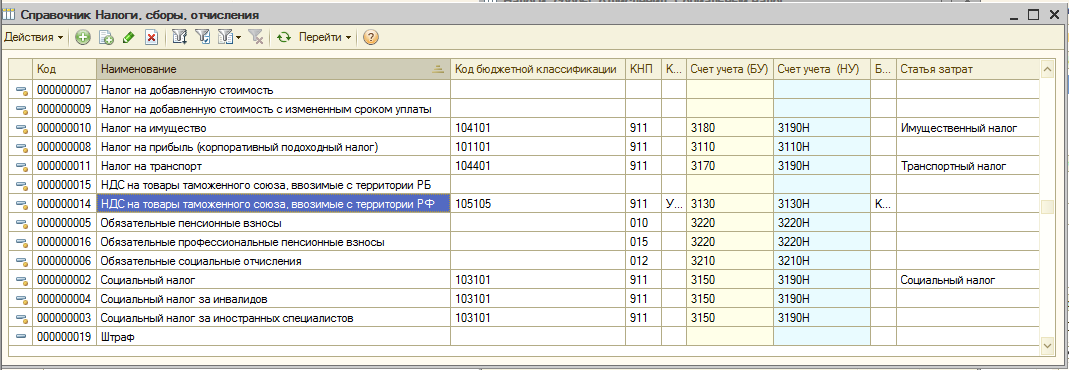Viewport: 1069px width, 370px height.
Task: Select Социальный налог за инвалидов row
Action: 273,298
